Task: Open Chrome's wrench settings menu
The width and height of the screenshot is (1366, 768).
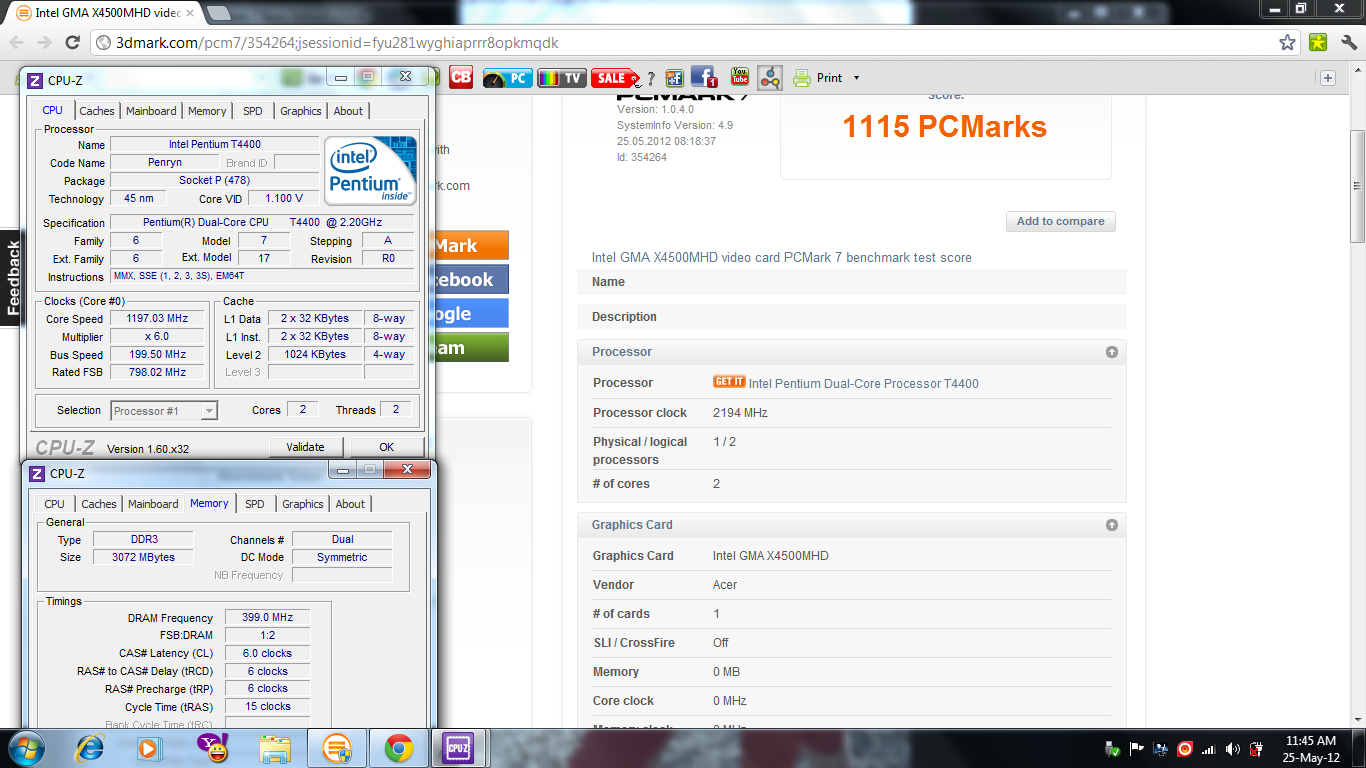Action: tap(1350, 42)
